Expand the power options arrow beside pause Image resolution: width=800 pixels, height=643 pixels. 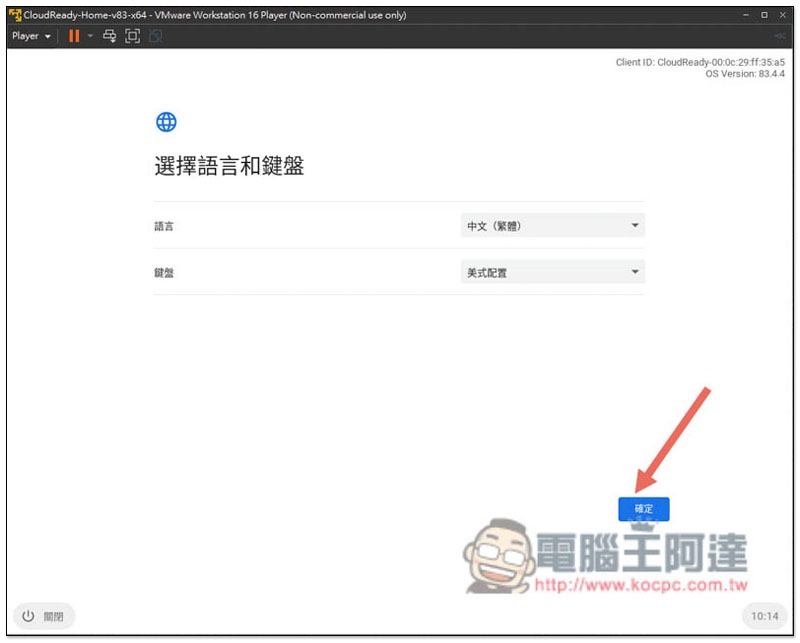[90, 36]
